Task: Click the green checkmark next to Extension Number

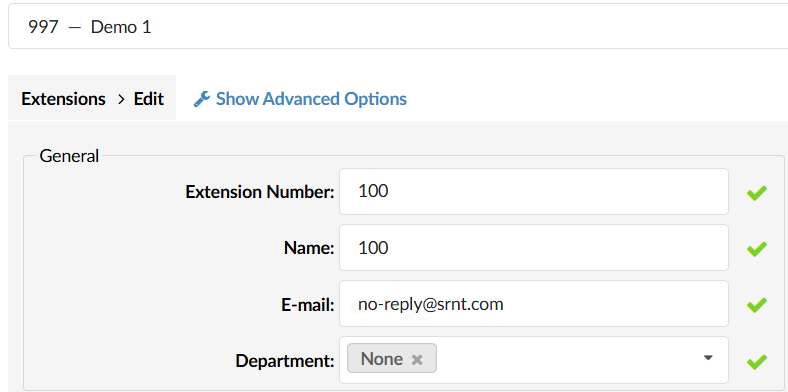Action: click(756, 192)
